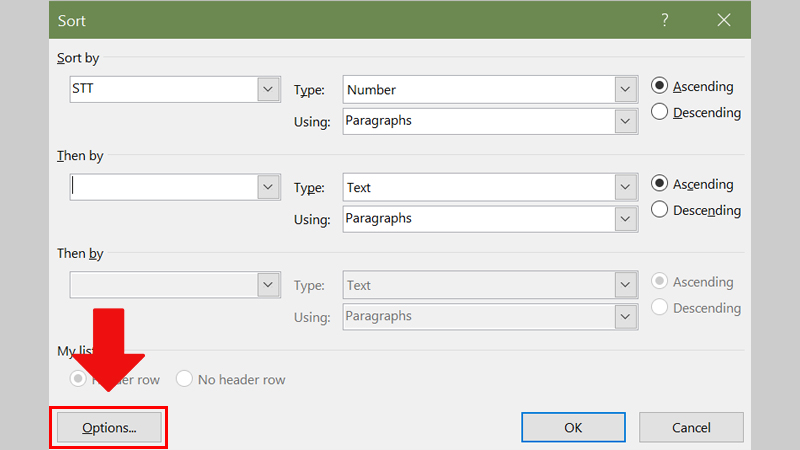The width and height of the screenshot is (800, 450).
Task: Select Ascending for the Sort by level
Action: [660, 87]
